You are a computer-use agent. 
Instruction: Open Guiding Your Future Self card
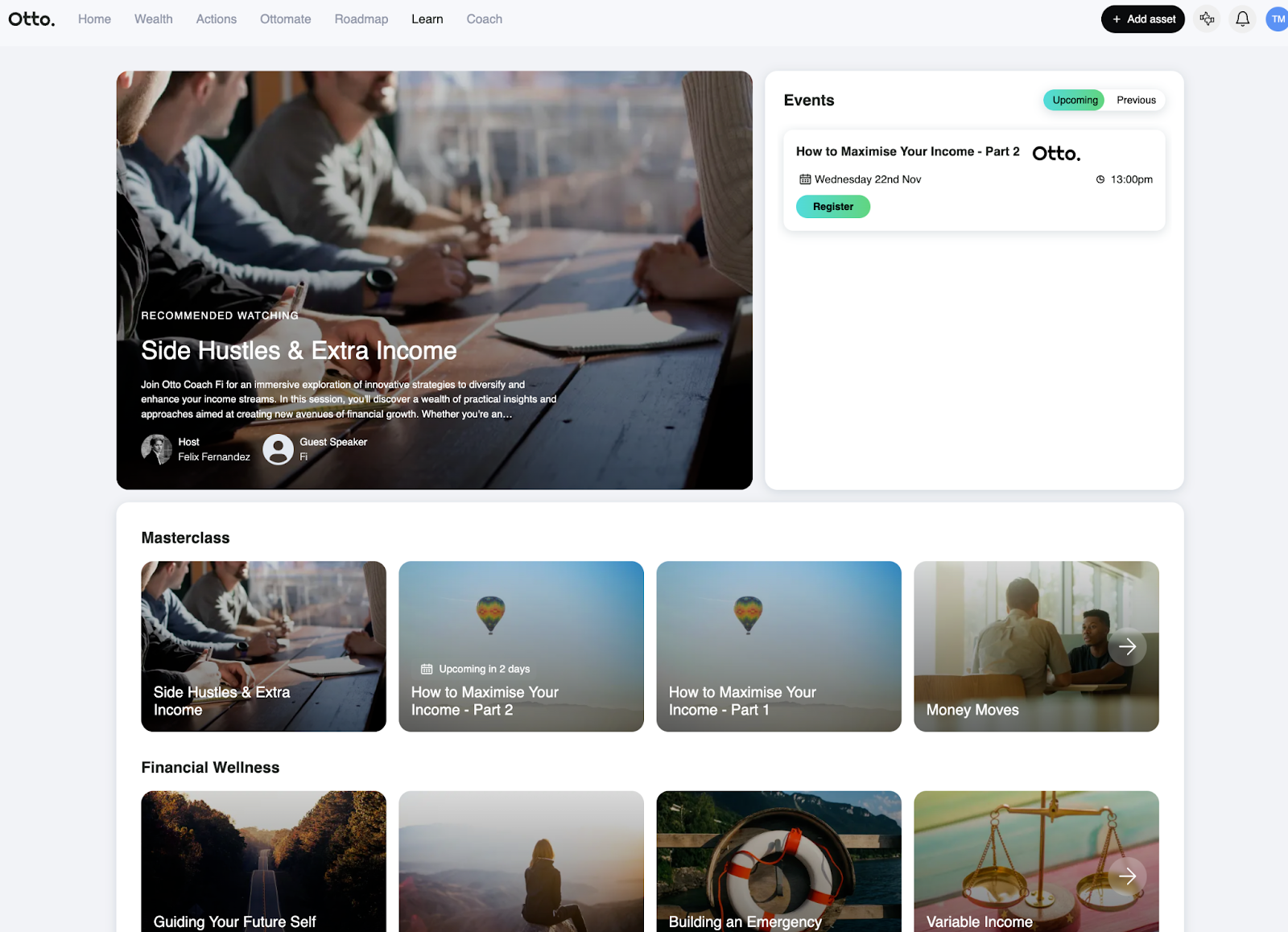click(x=263, y=861)
